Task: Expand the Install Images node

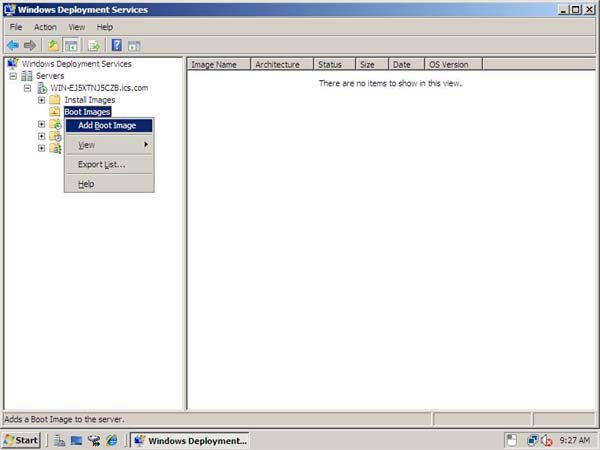Action: [41, 100]
